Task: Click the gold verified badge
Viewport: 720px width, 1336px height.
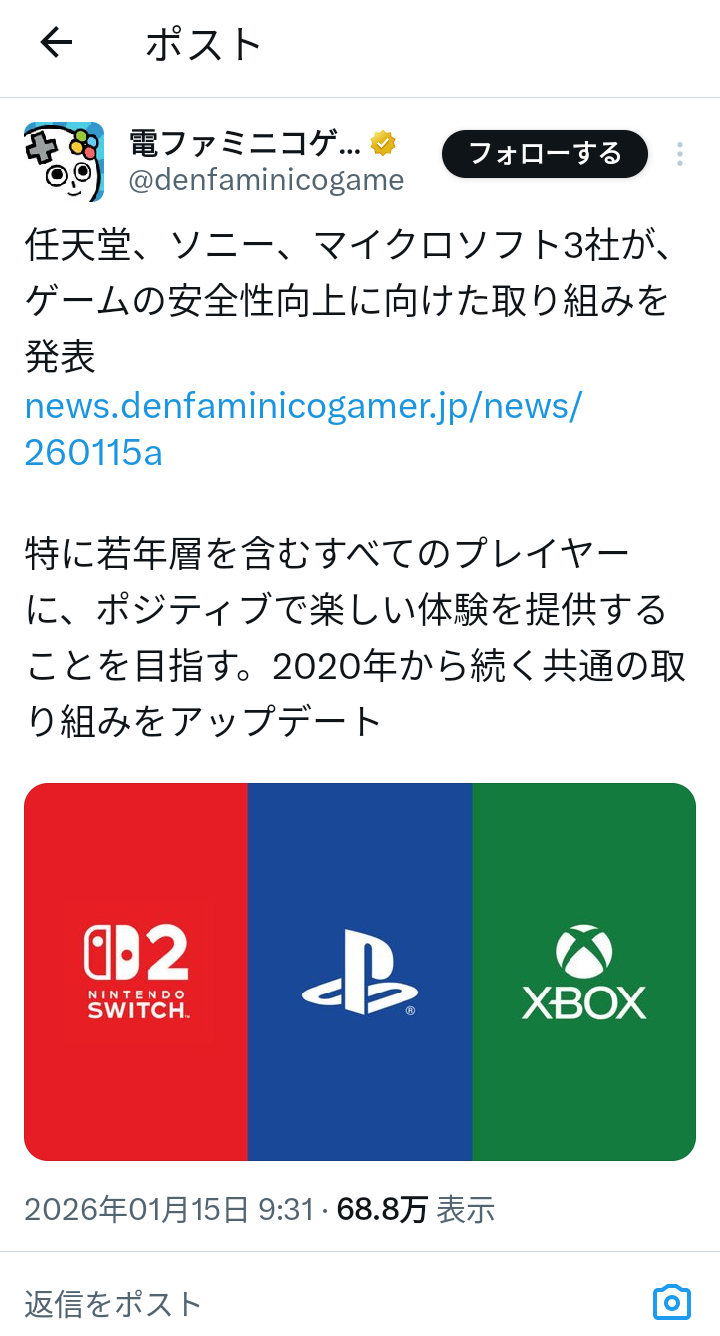Action: pos(382,143)
